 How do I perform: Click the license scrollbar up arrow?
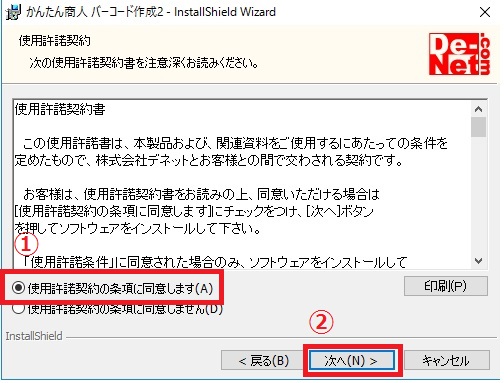point(479,109)
